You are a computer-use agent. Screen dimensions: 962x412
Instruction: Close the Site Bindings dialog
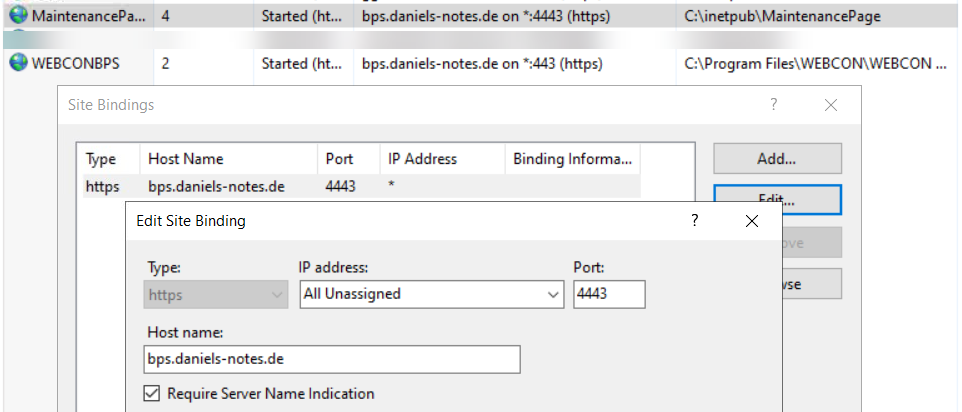point(831,105)
